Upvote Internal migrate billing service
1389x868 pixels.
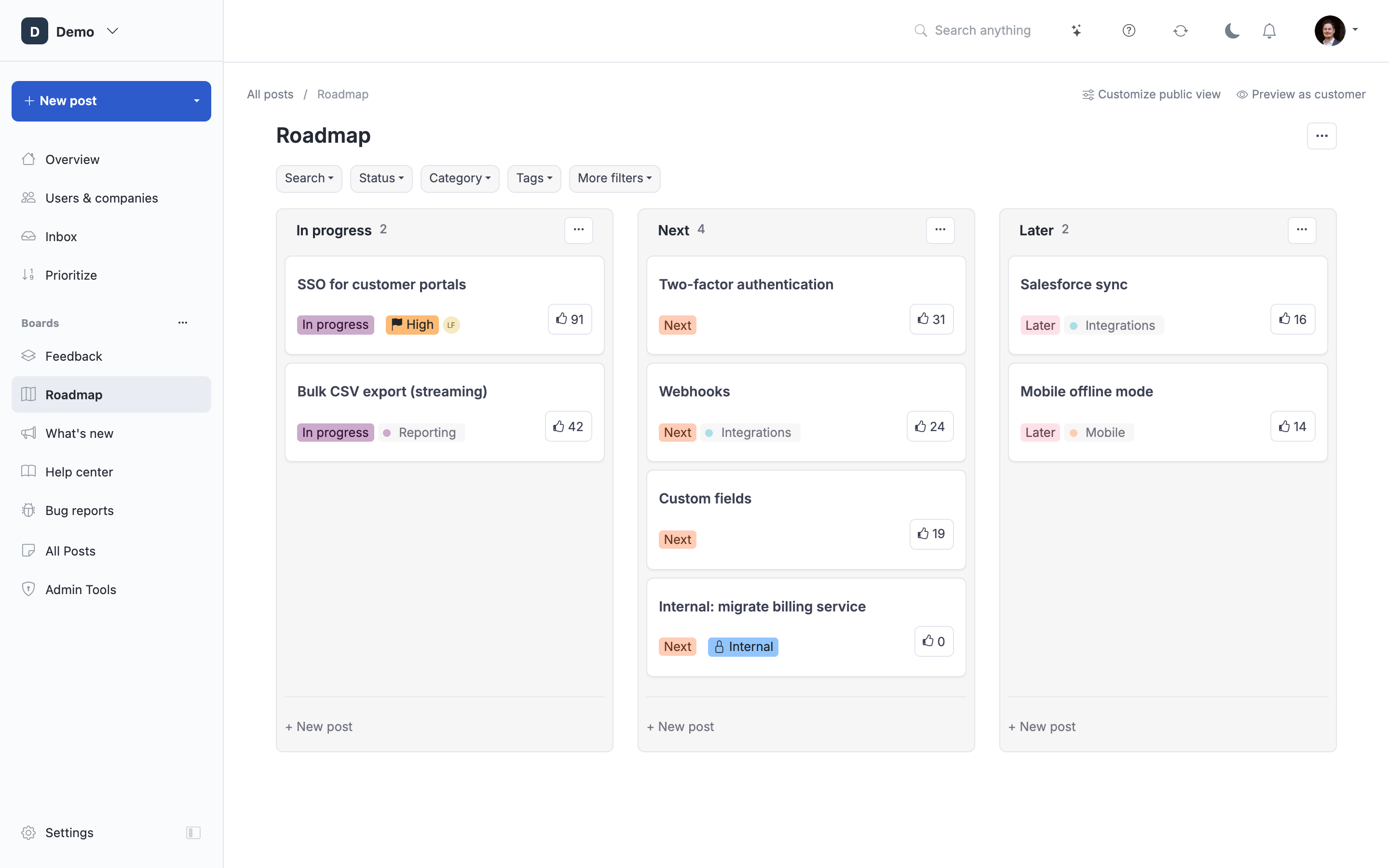coord(933,641)
